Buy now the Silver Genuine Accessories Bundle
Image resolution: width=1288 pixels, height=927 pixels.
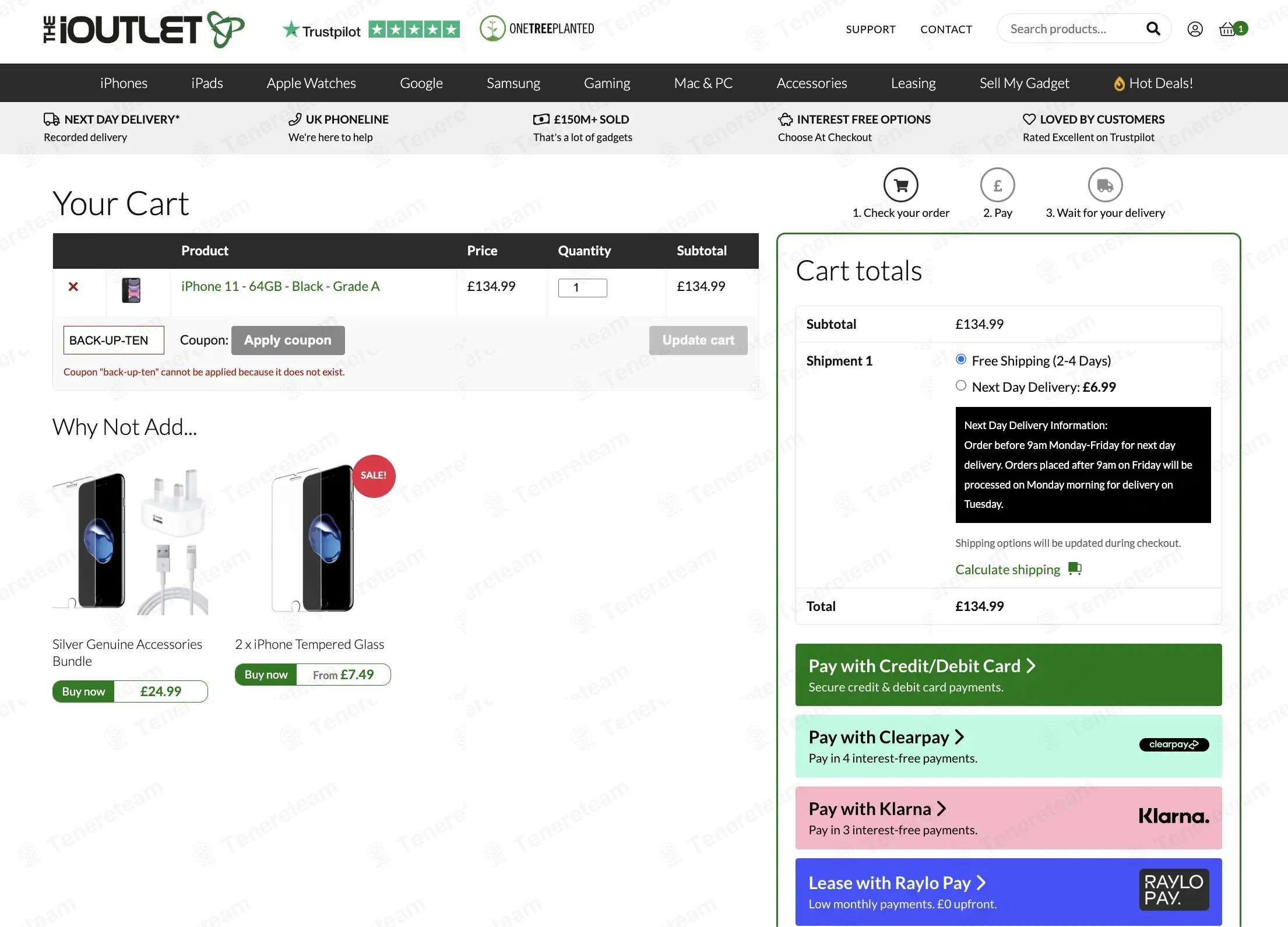(130, 691)
